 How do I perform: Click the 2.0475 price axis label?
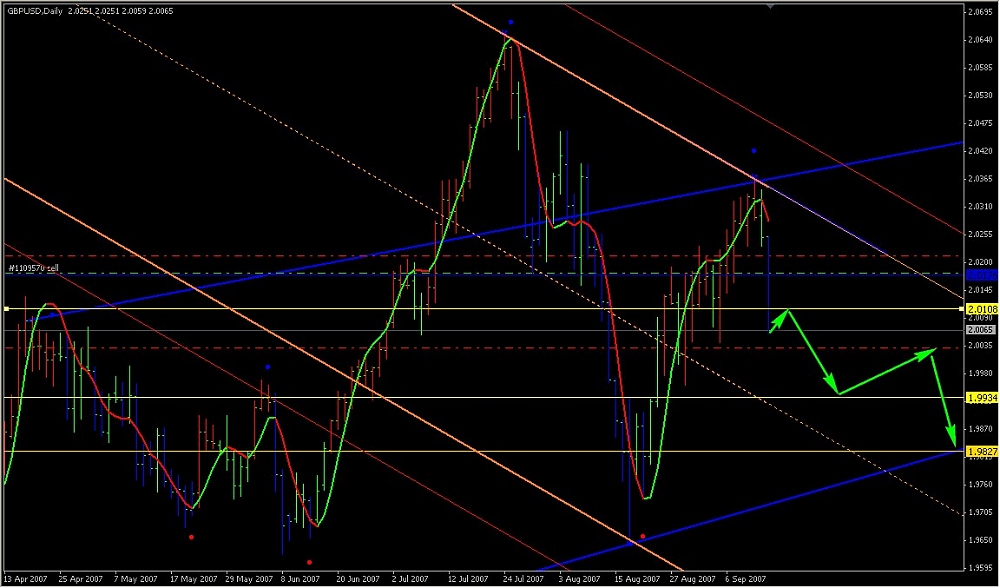[x=982, y=123]
